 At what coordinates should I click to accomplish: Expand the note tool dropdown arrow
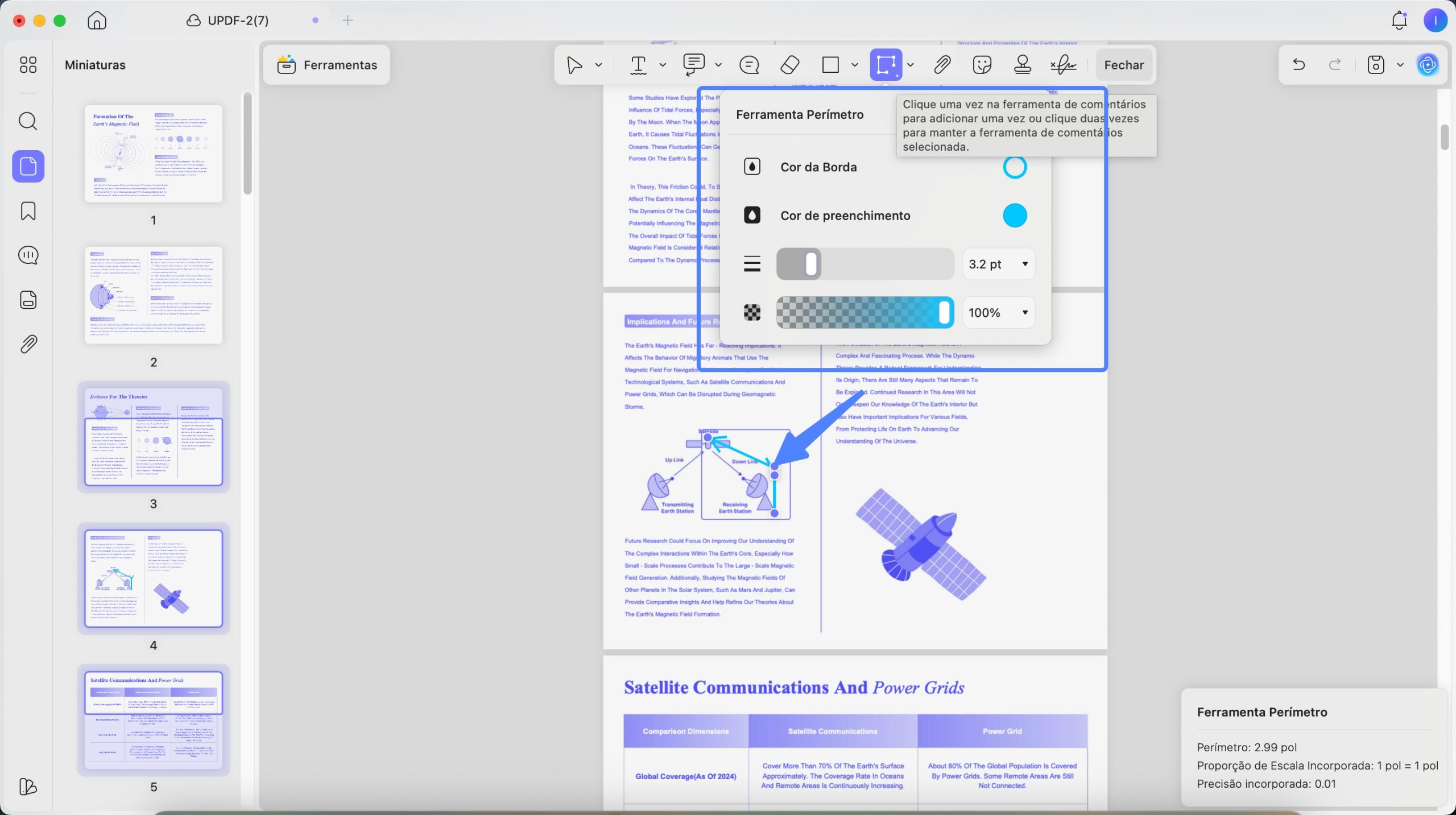(718, 65)
